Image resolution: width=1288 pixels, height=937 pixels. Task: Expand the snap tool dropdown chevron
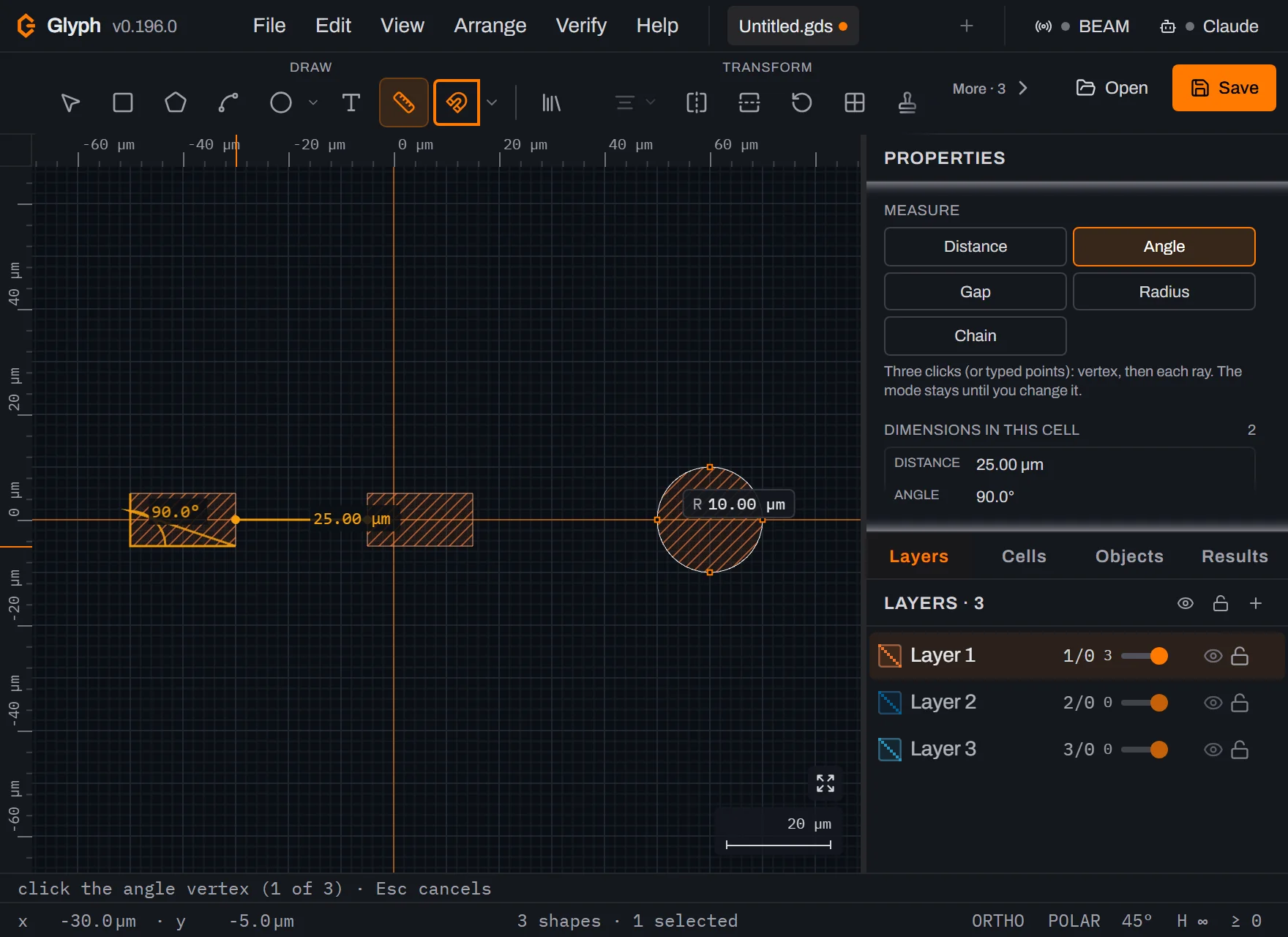492,102
